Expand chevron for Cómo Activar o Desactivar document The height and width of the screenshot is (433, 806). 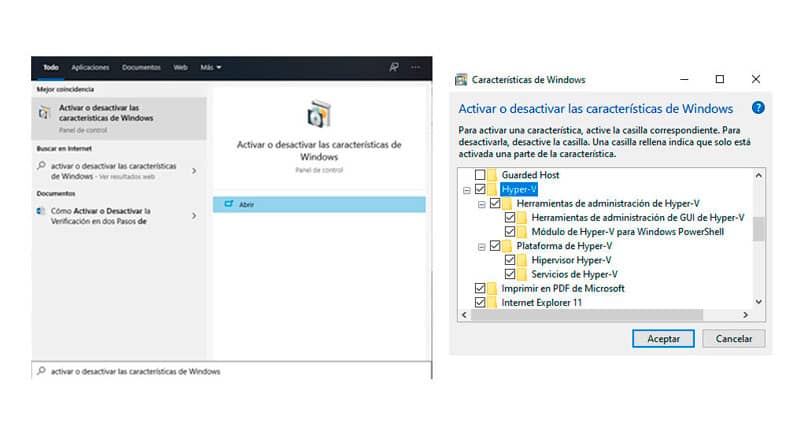(x=194, y=216)
